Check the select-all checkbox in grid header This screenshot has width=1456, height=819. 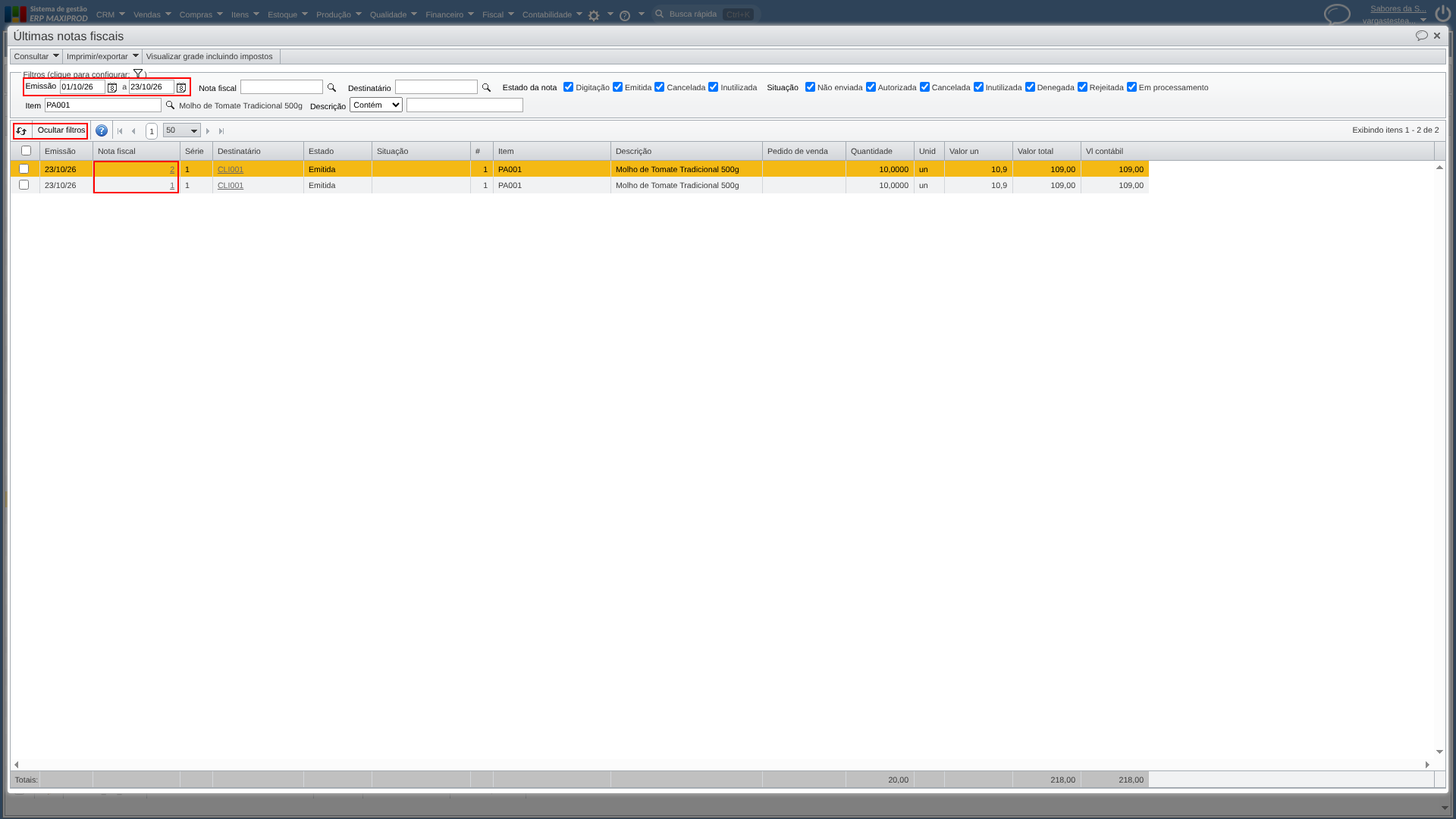(26, 151)
